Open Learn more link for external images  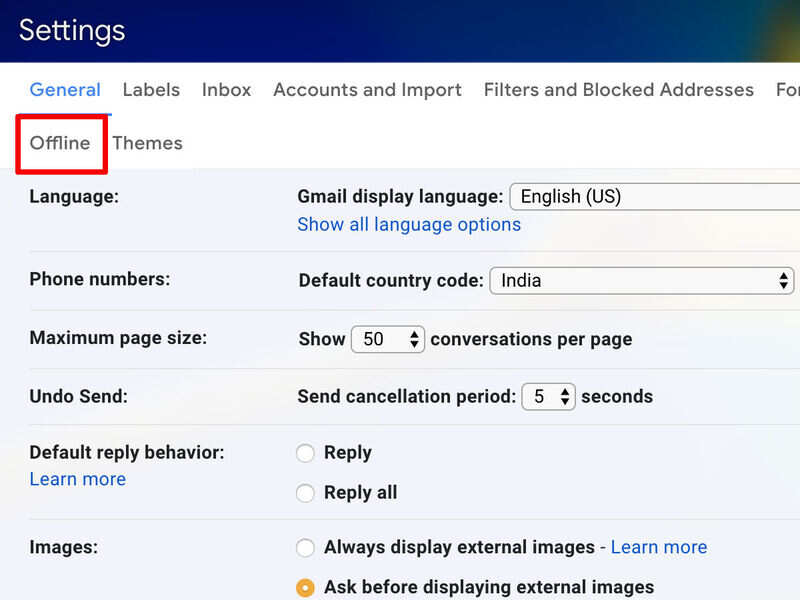point(659,547)
